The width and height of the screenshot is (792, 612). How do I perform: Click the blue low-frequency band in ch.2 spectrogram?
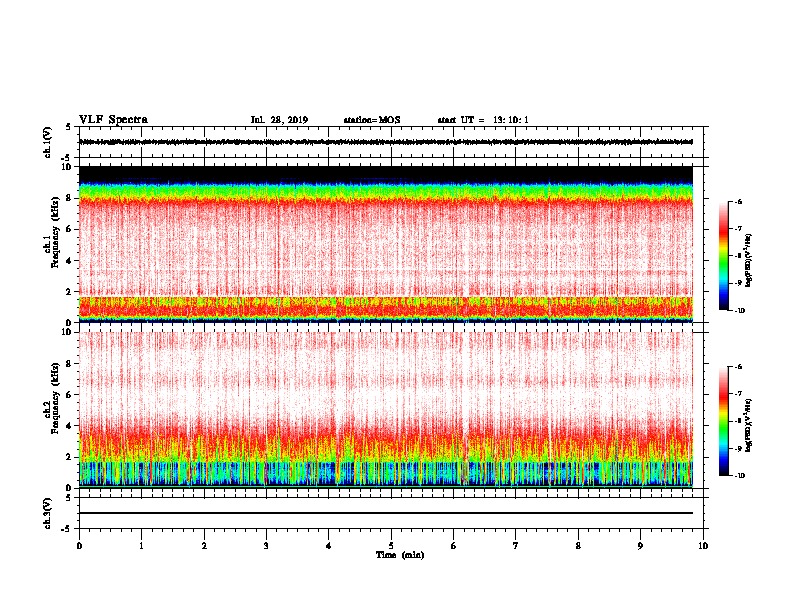tap(386, 474)
